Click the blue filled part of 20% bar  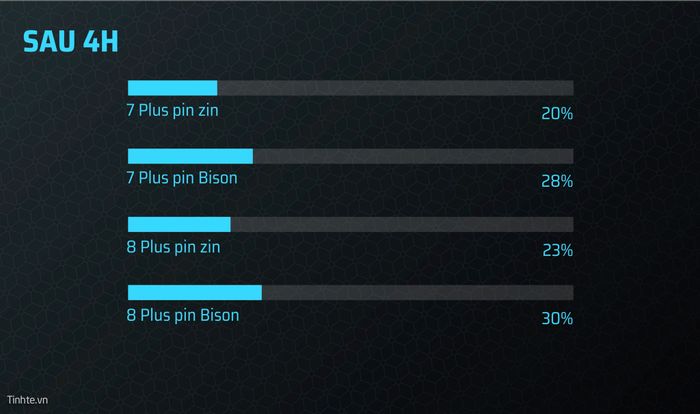(172, 88)
